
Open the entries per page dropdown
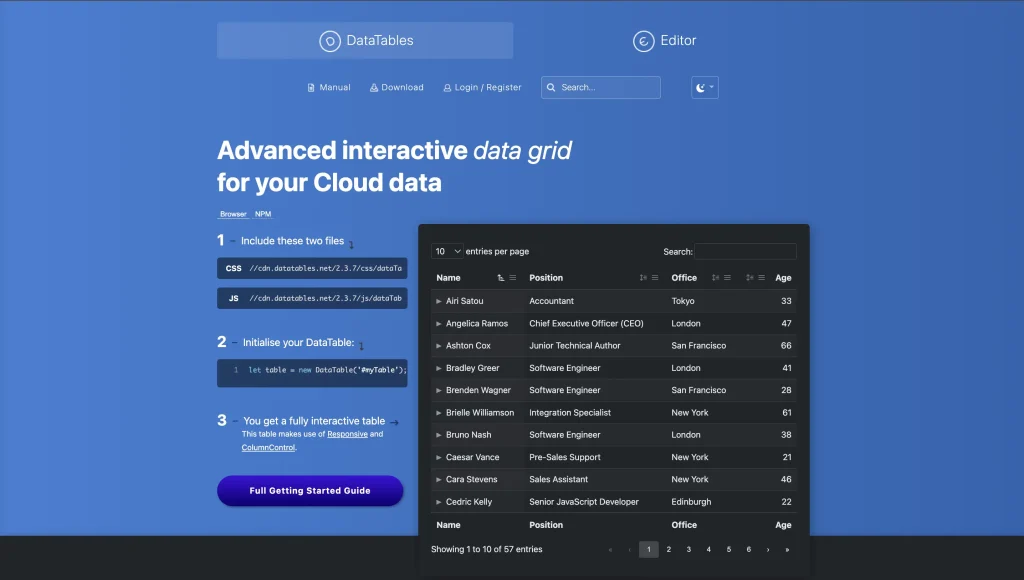[447, 252]
